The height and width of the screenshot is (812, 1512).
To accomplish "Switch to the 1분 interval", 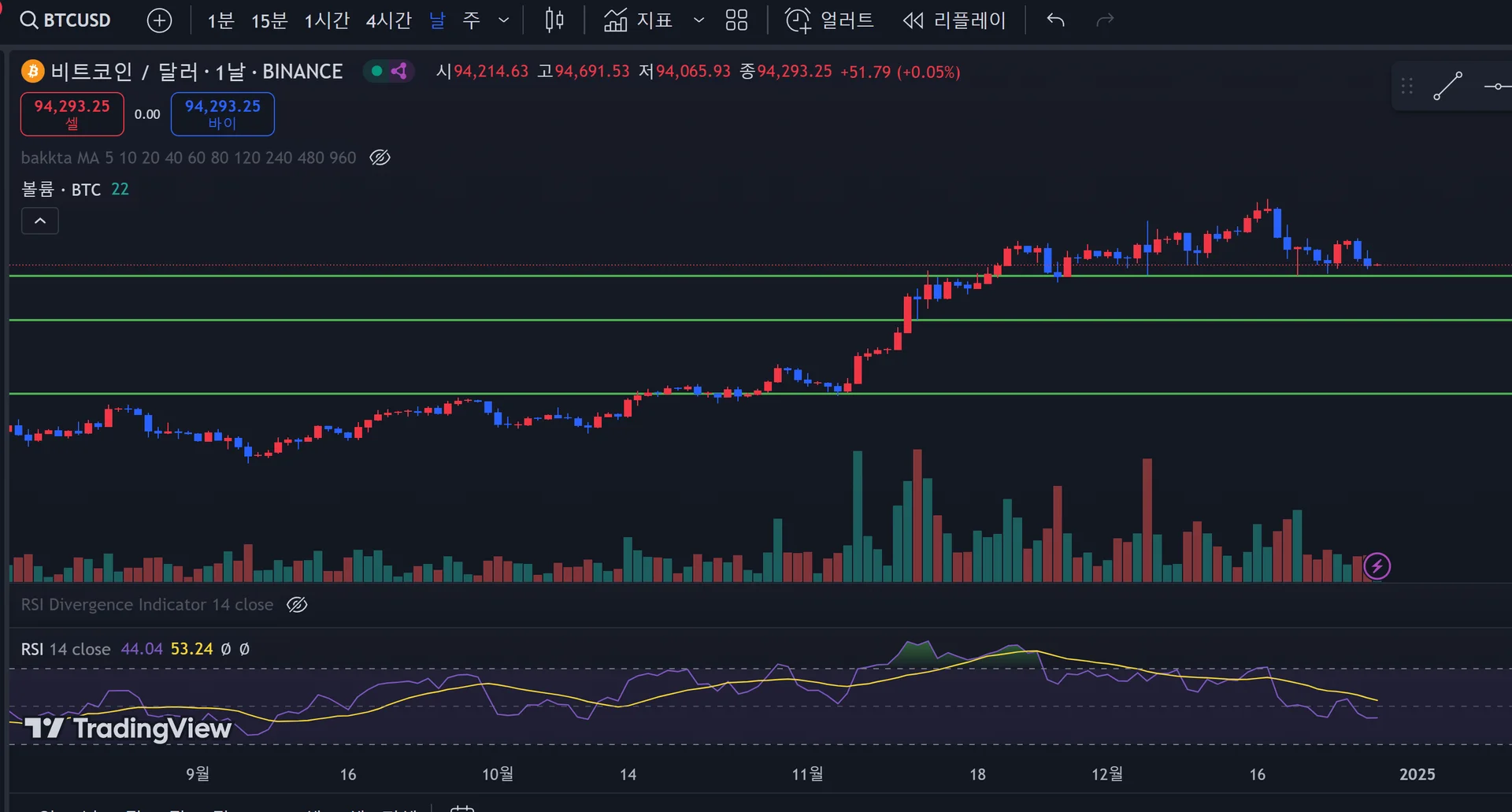I will tap(220, 20).
